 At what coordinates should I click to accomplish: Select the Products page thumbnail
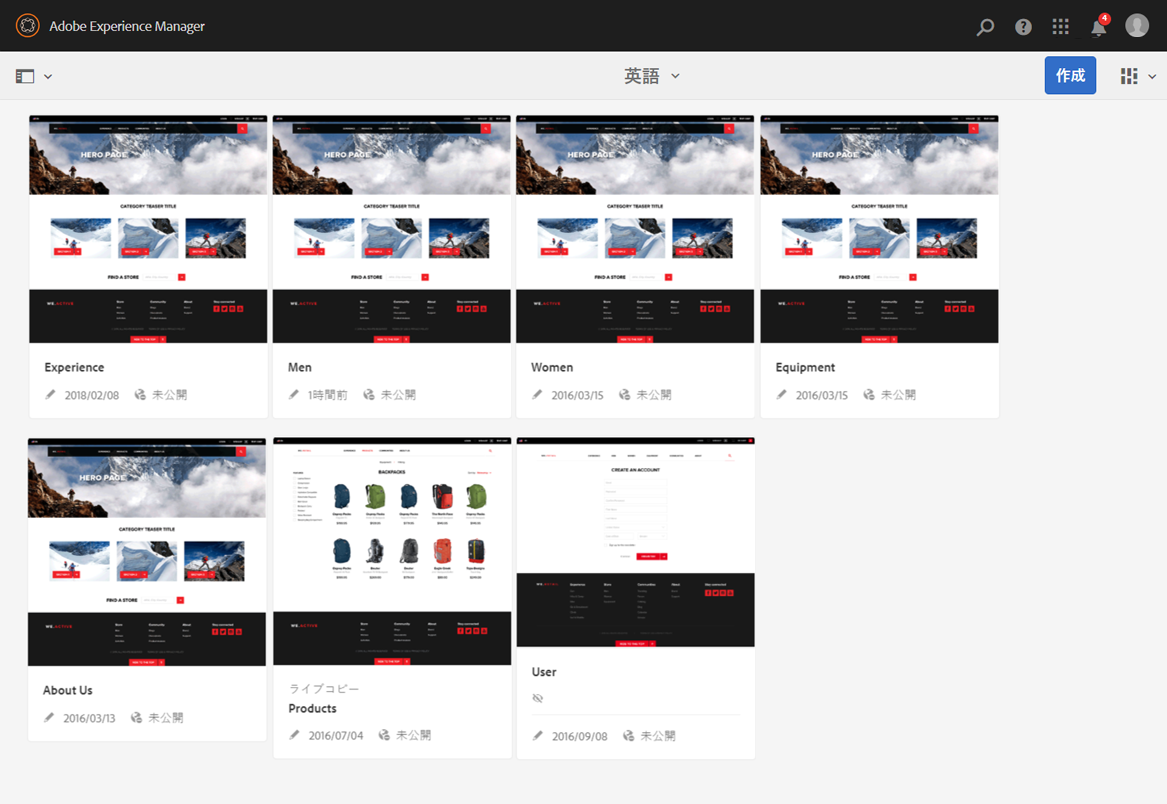coord(392,551)
